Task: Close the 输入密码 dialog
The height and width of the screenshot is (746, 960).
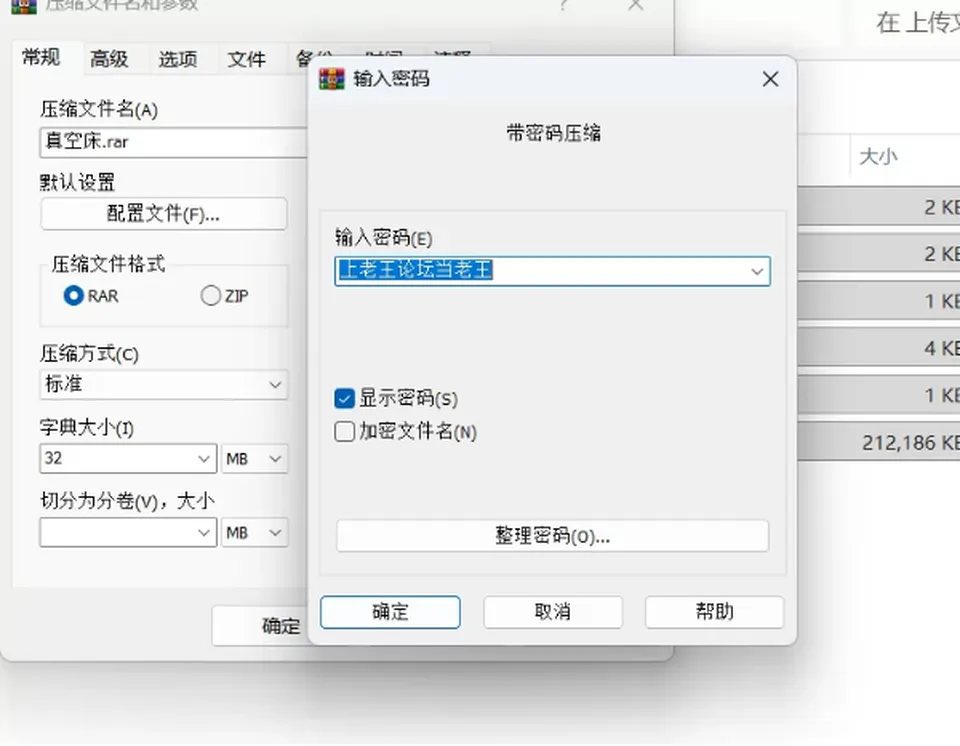Action: [x=770, y=79]
